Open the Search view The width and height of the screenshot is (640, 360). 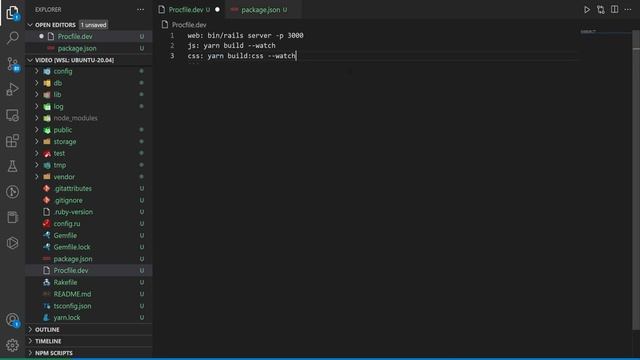tap(12, 38)
